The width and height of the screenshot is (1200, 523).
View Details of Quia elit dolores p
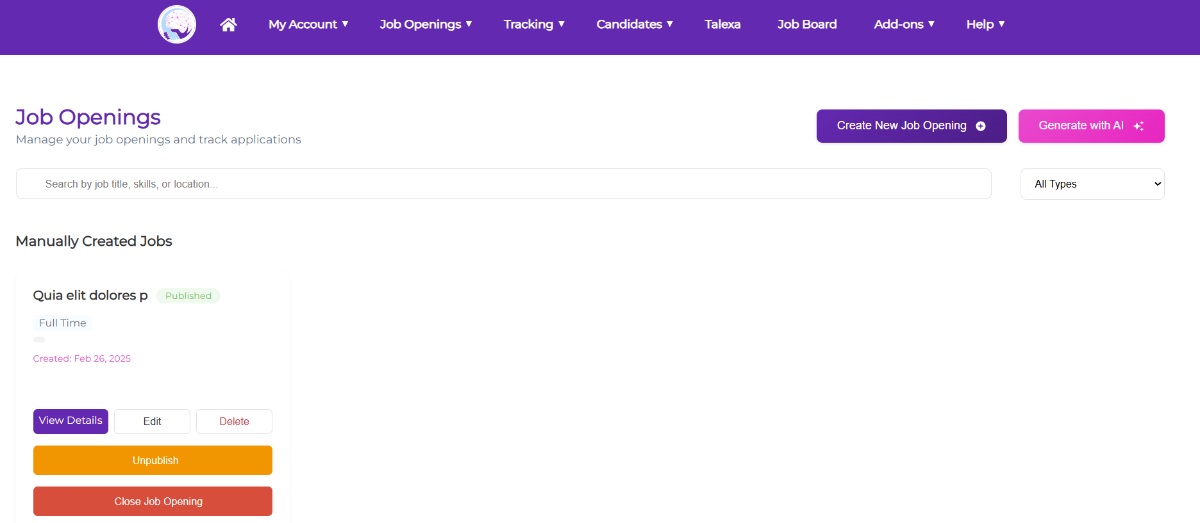(70, 421)
